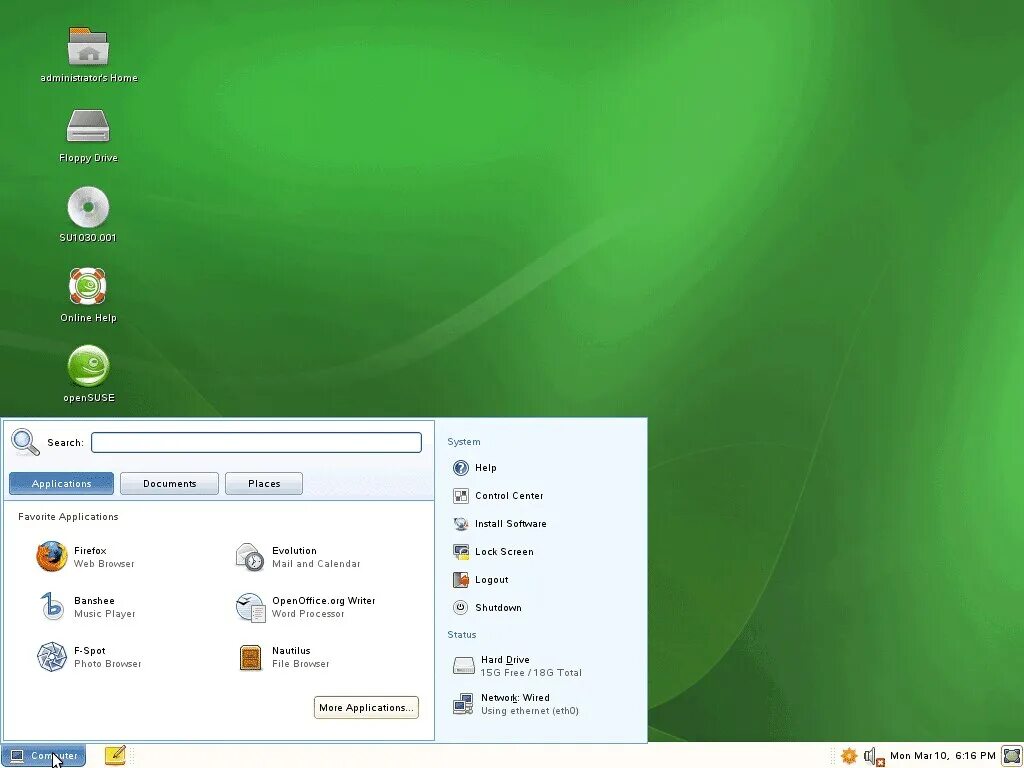Click the 'Using ethernet (eth0)' text
This screenshot has width=1024, height=768.
click(530, 711)
